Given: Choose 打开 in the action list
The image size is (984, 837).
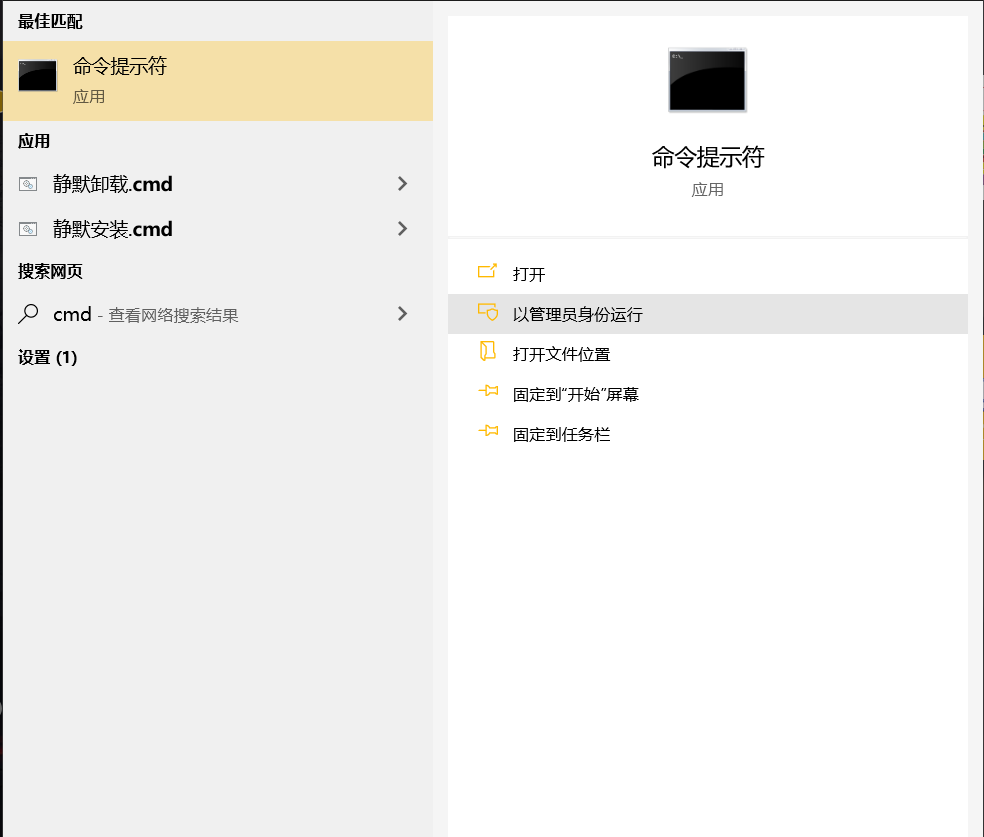Looking at the screenshot, I should click(x=708, y=274).
